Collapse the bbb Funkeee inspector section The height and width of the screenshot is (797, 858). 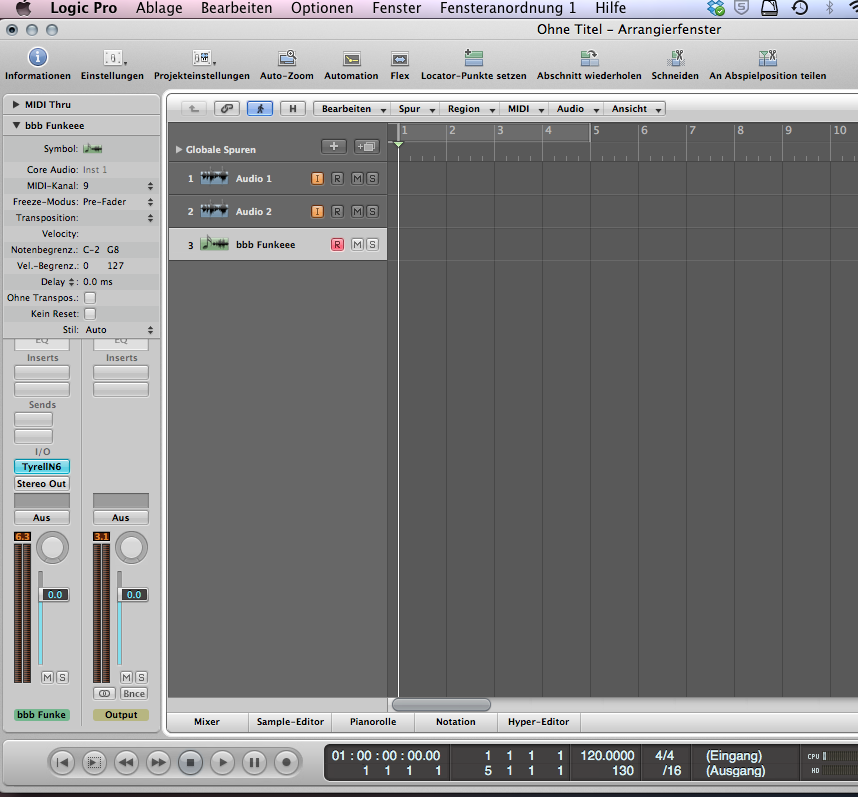[16, 125]
